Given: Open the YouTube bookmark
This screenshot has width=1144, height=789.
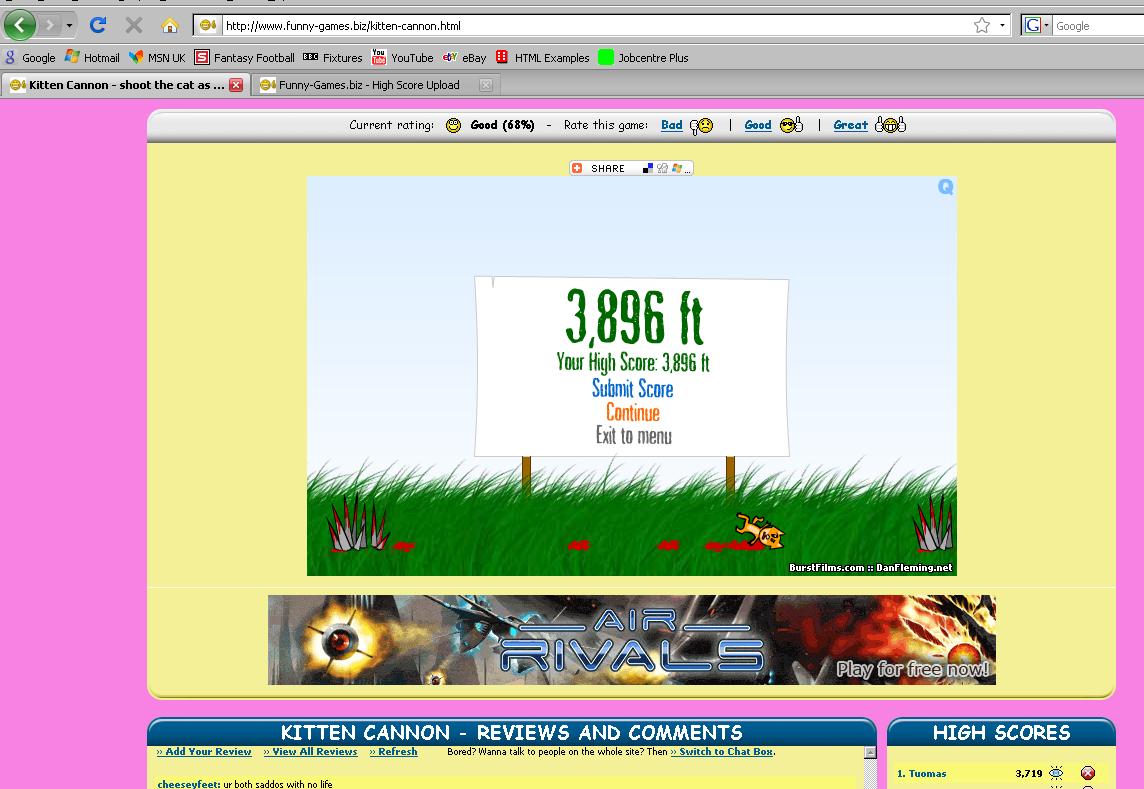Looking at the screenshot, I should [402, 58].
